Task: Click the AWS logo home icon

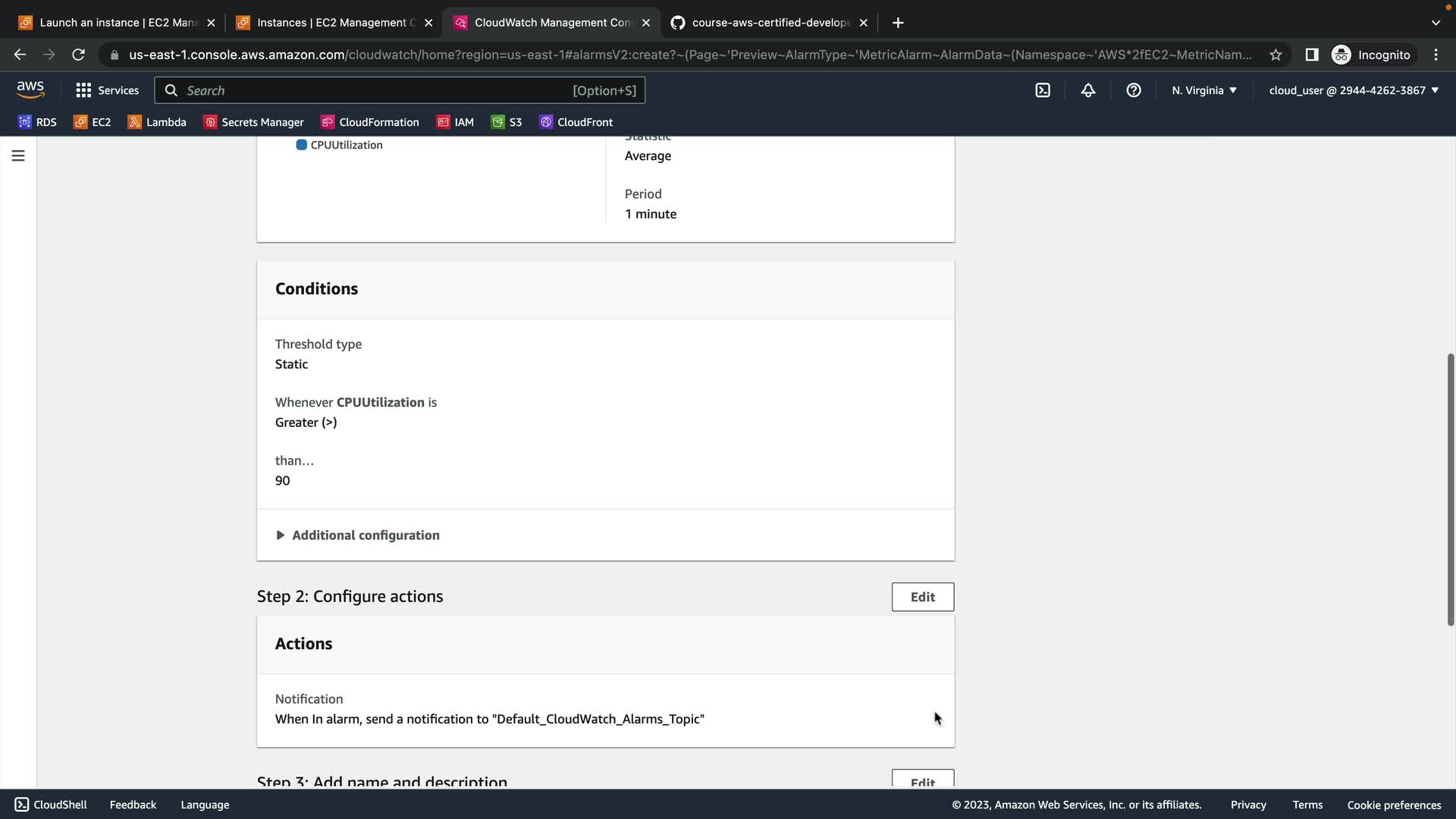Action: [30, 89]
